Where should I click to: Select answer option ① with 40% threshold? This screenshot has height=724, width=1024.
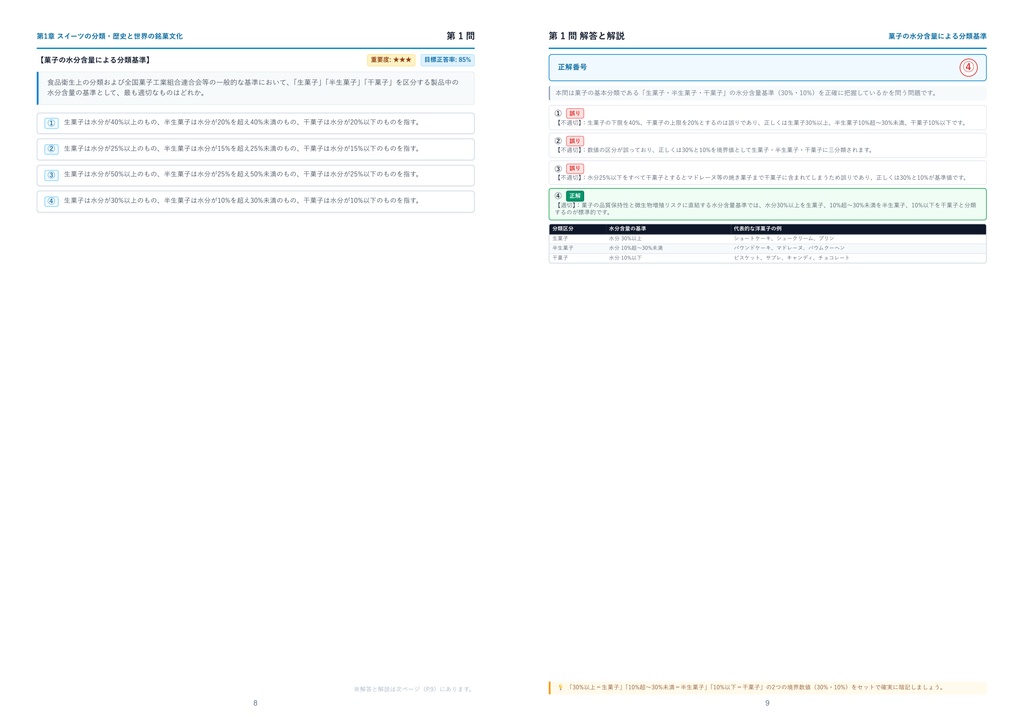click(255, 123)
